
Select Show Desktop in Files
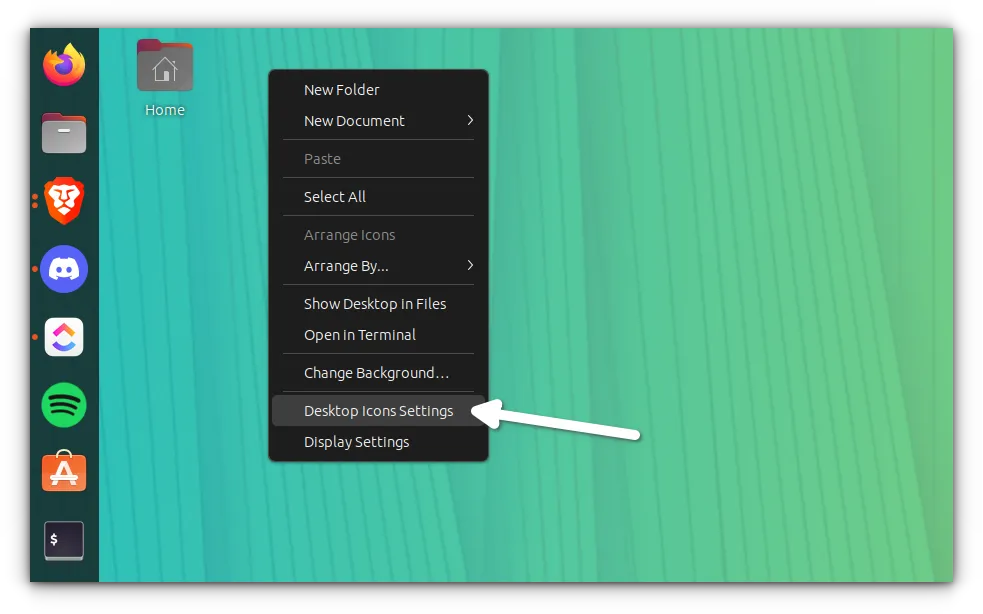(x=375, y=303)
